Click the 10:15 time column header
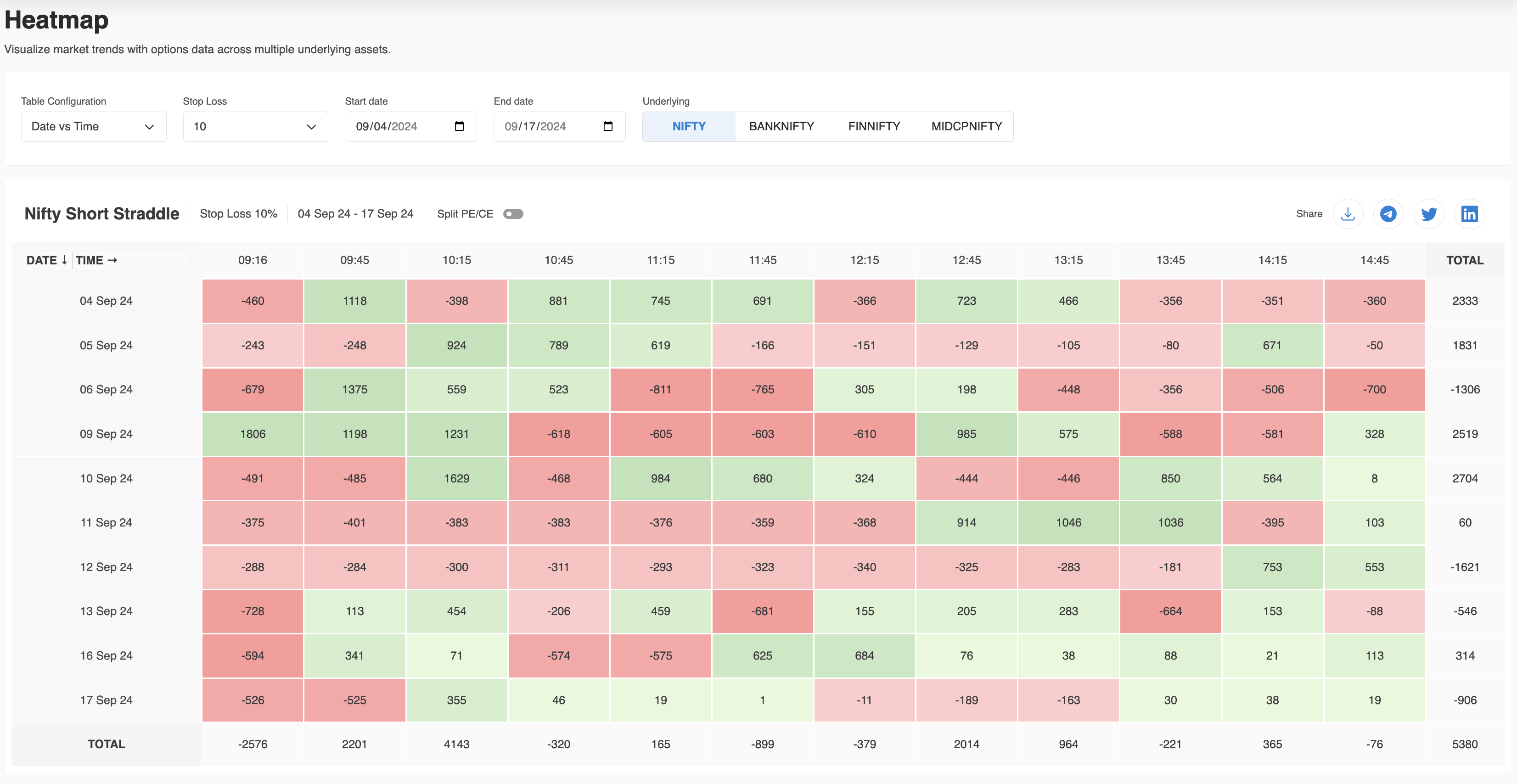This screenshot has height=784, width=1517. coord(456,260)
